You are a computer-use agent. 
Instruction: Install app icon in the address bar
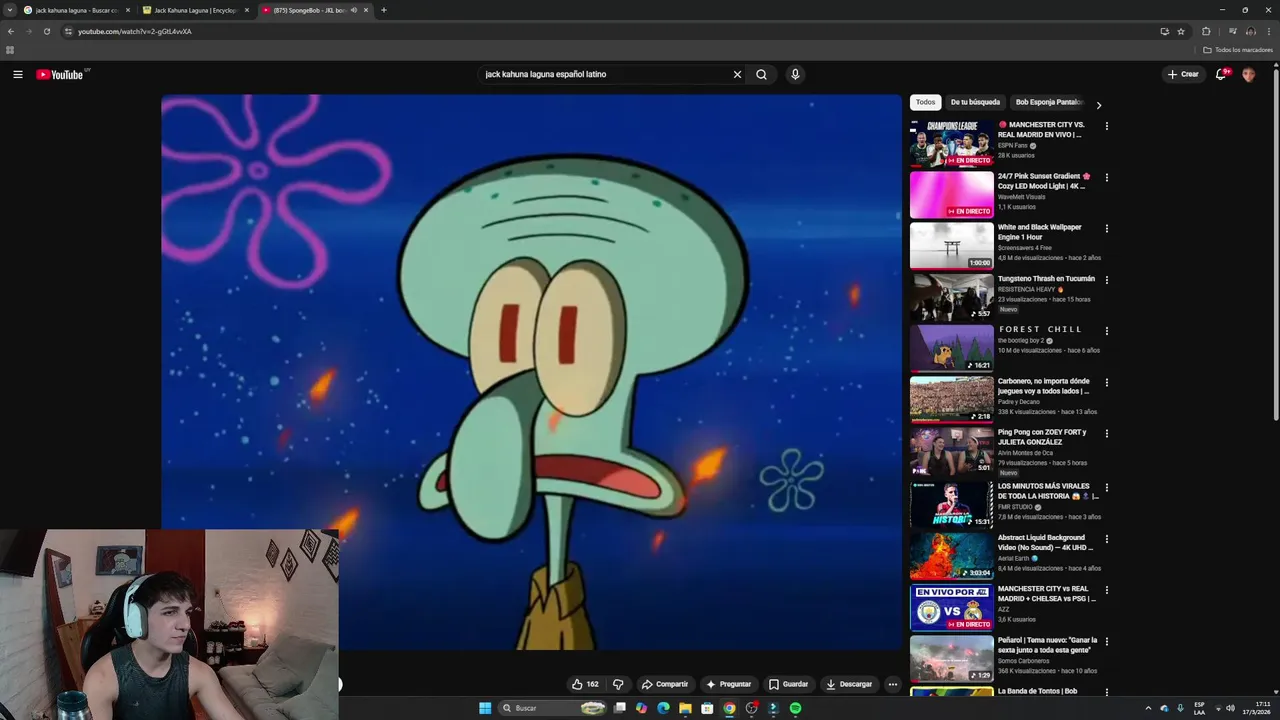(1164, 31)
